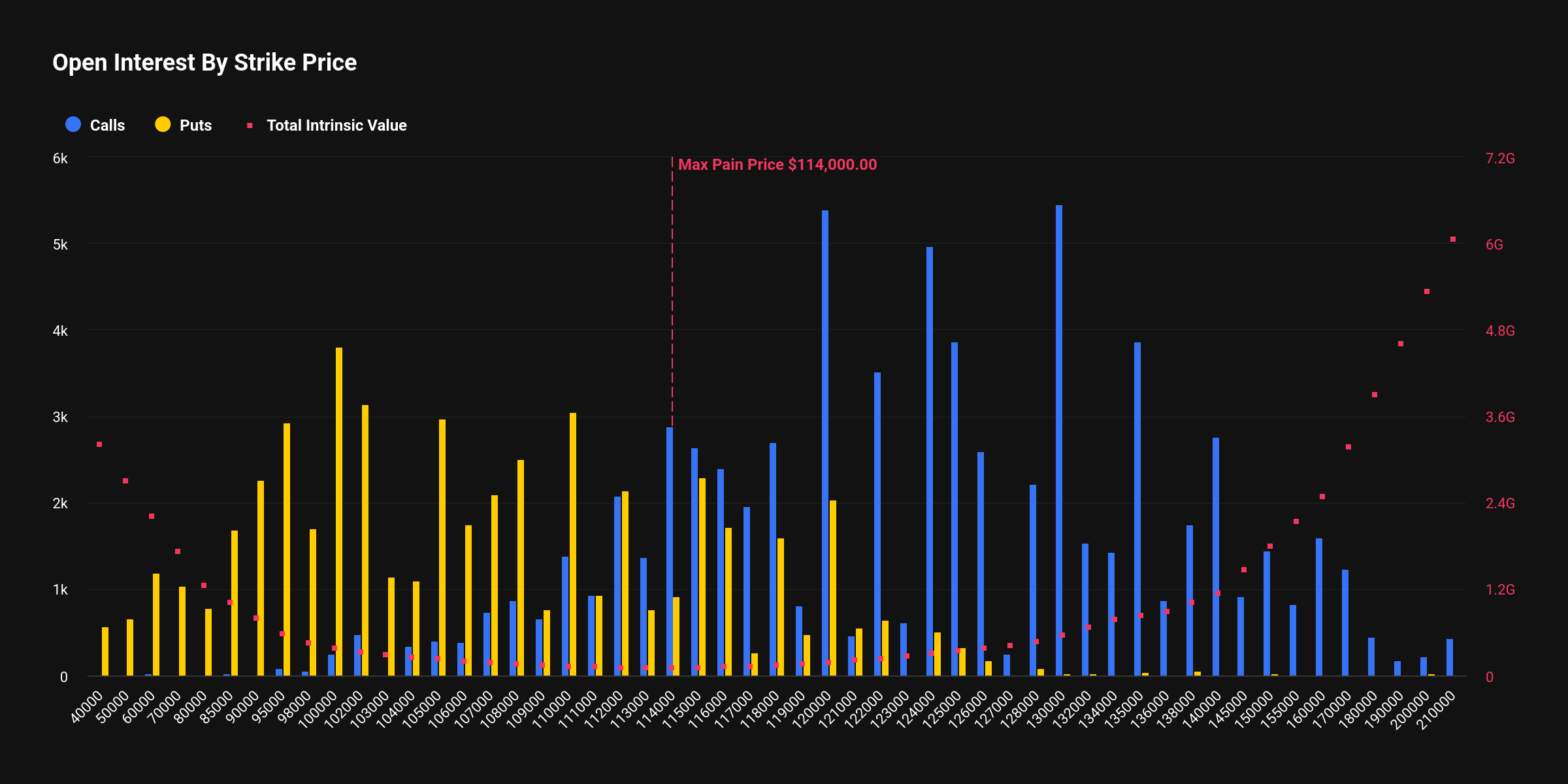Click the Calls legend label
Screen dimensions: 1568x784
coord(107,125)
